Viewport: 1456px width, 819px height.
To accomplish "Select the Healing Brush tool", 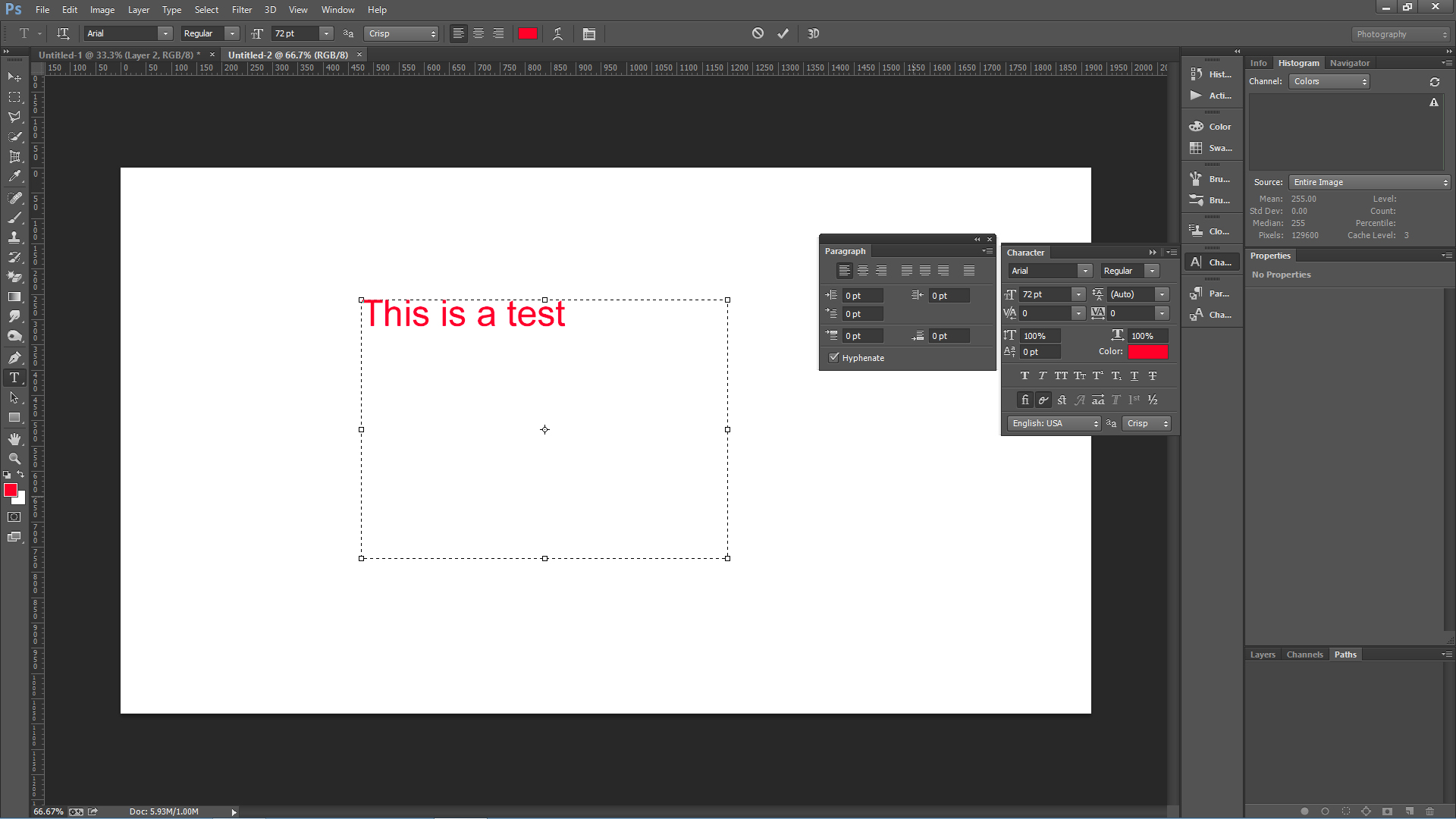I will [14, 198].
